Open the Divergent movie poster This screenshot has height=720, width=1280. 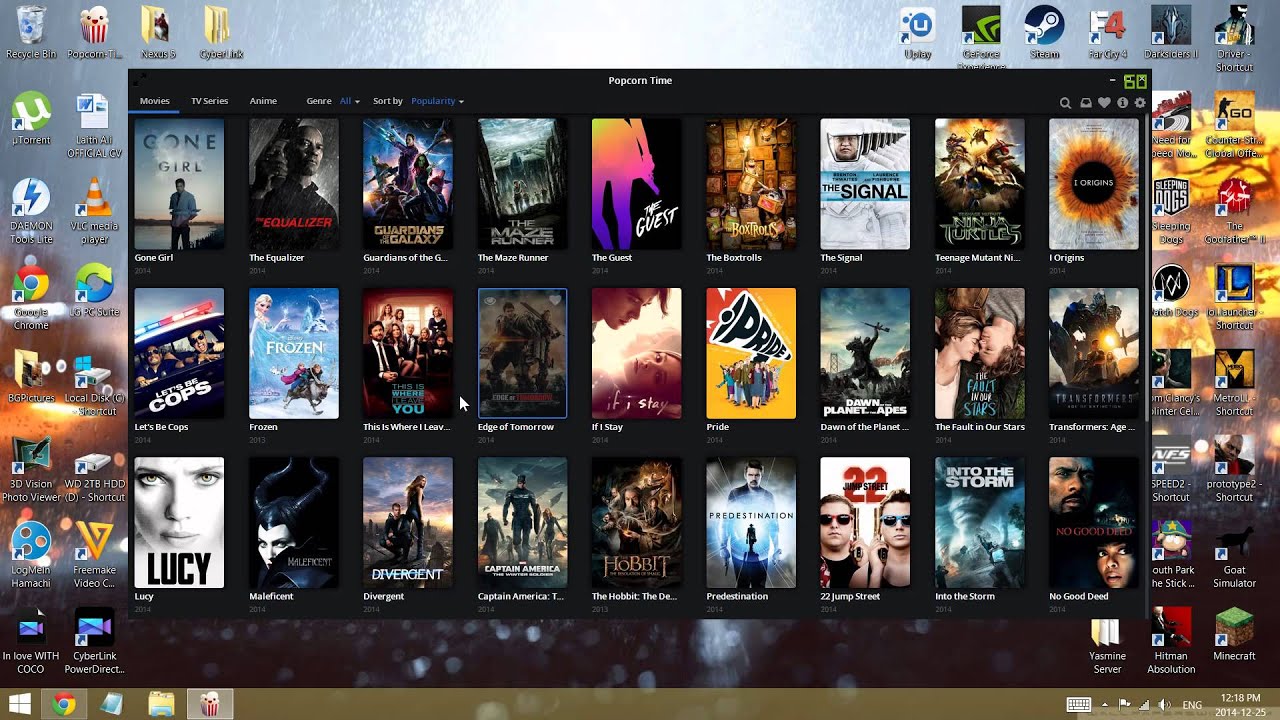(x=407, y=523)
